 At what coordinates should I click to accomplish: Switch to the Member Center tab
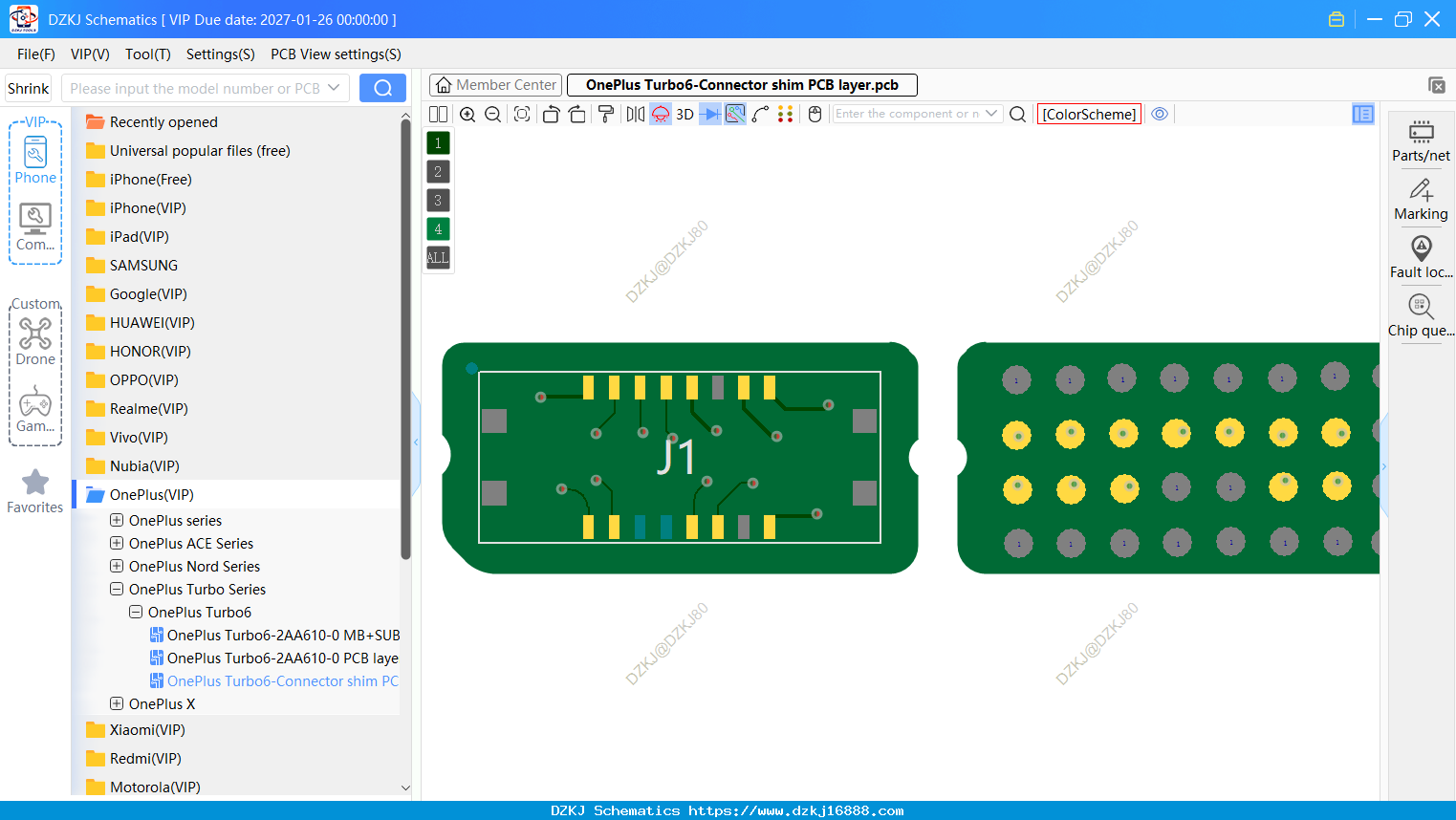point(495,85)
